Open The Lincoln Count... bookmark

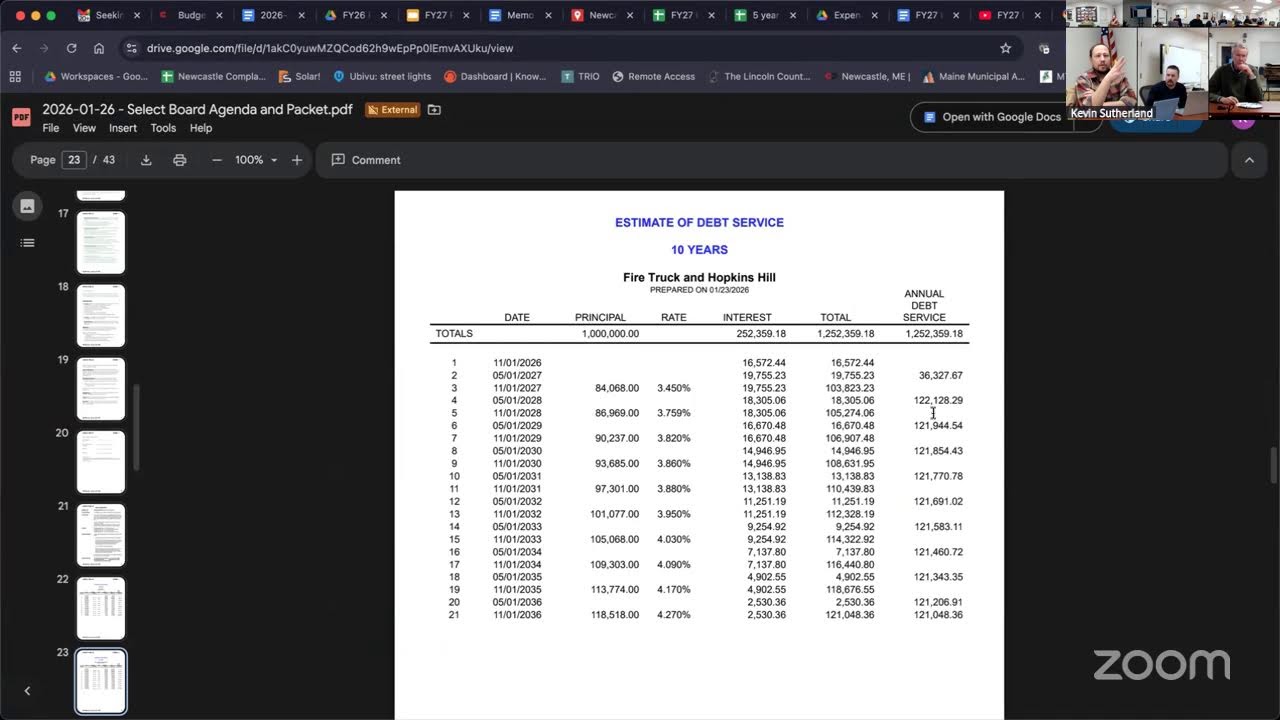point(759,76)
